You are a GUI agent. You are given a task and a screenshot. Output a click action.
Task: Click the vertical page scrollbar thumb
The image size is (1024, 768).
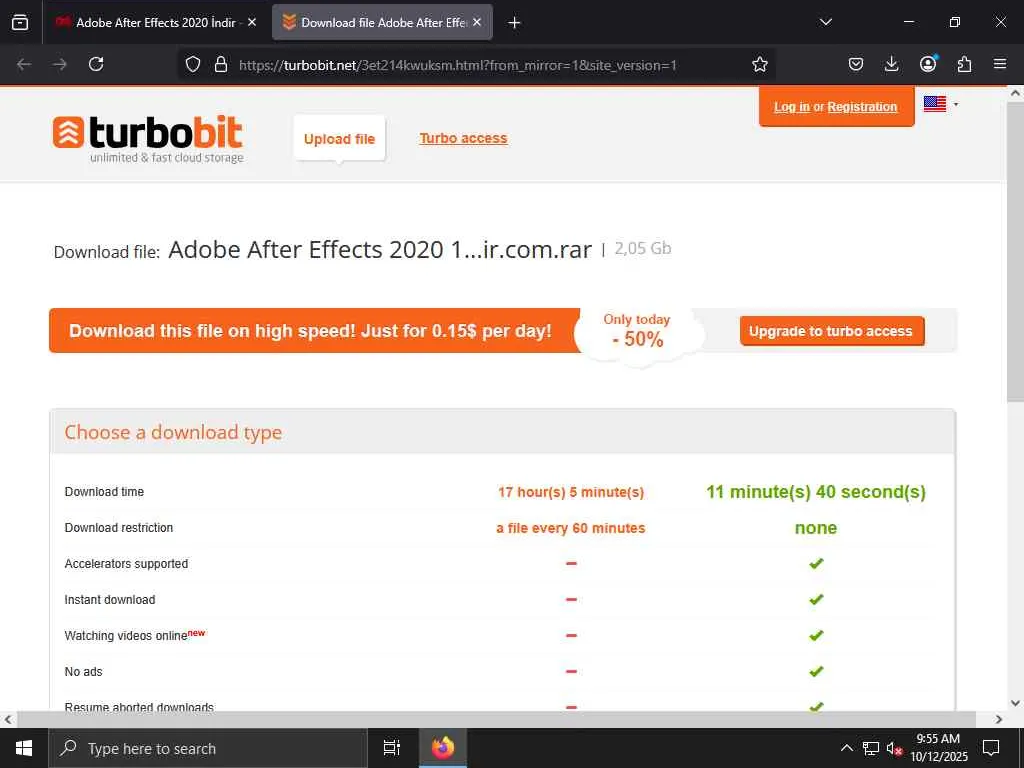pos(1016,251)
